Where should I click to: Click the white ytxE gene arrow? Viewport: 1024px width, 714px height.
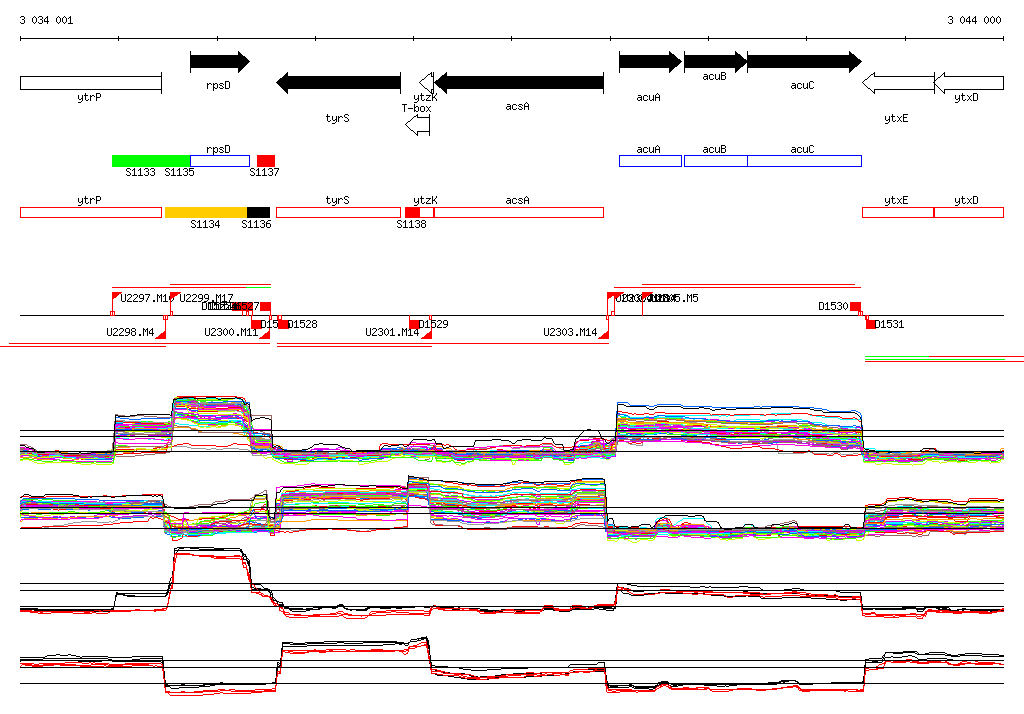898,83
